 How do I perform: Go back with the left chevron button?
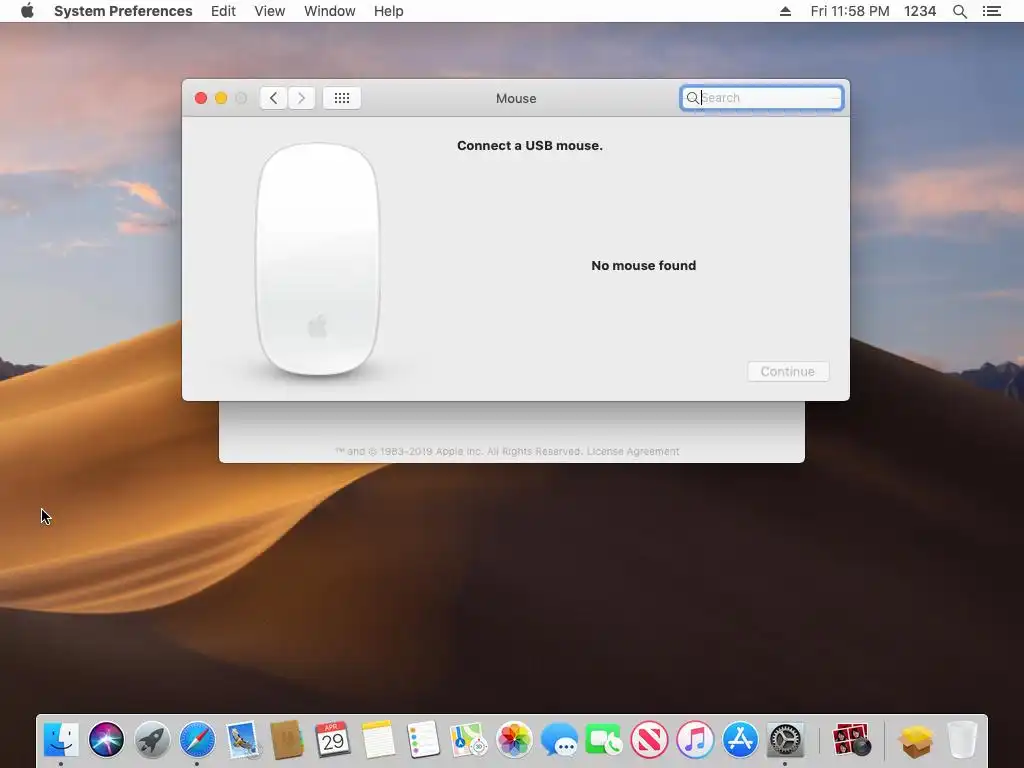(274, 98)
